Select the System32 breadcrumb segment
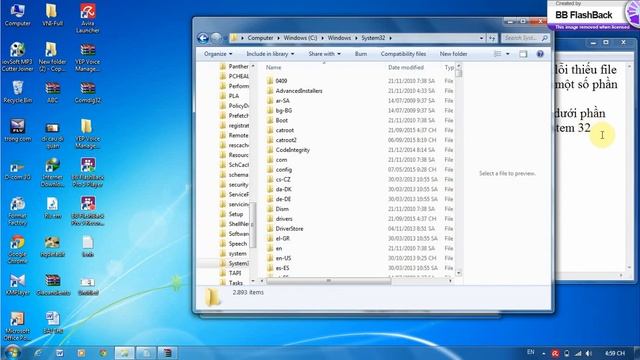 tap(373, 38)
